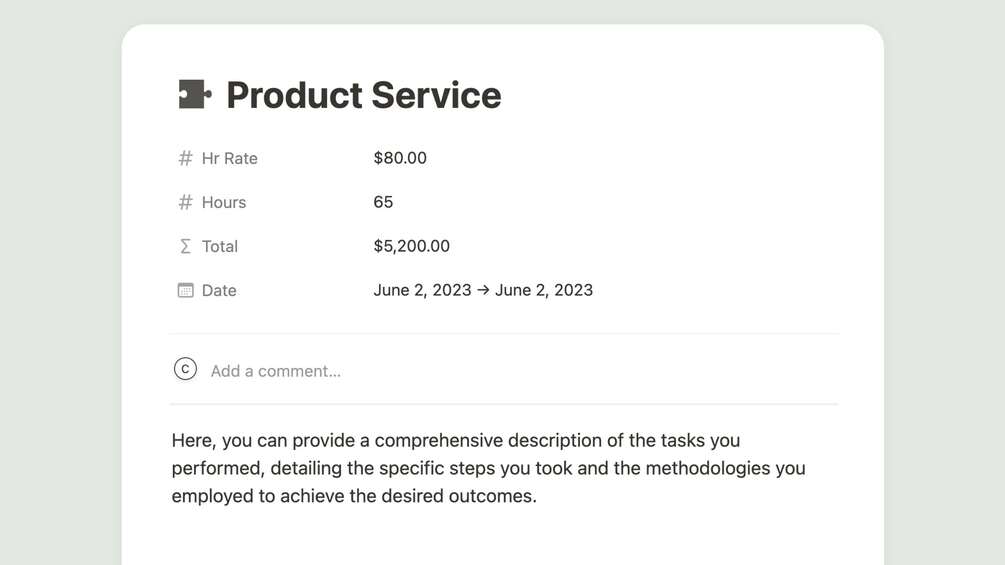Viewport: 1005px width, 565px height.
Task: Click the calendar icon beside Date
Action: pyautogui.click(x=185, y=290)
